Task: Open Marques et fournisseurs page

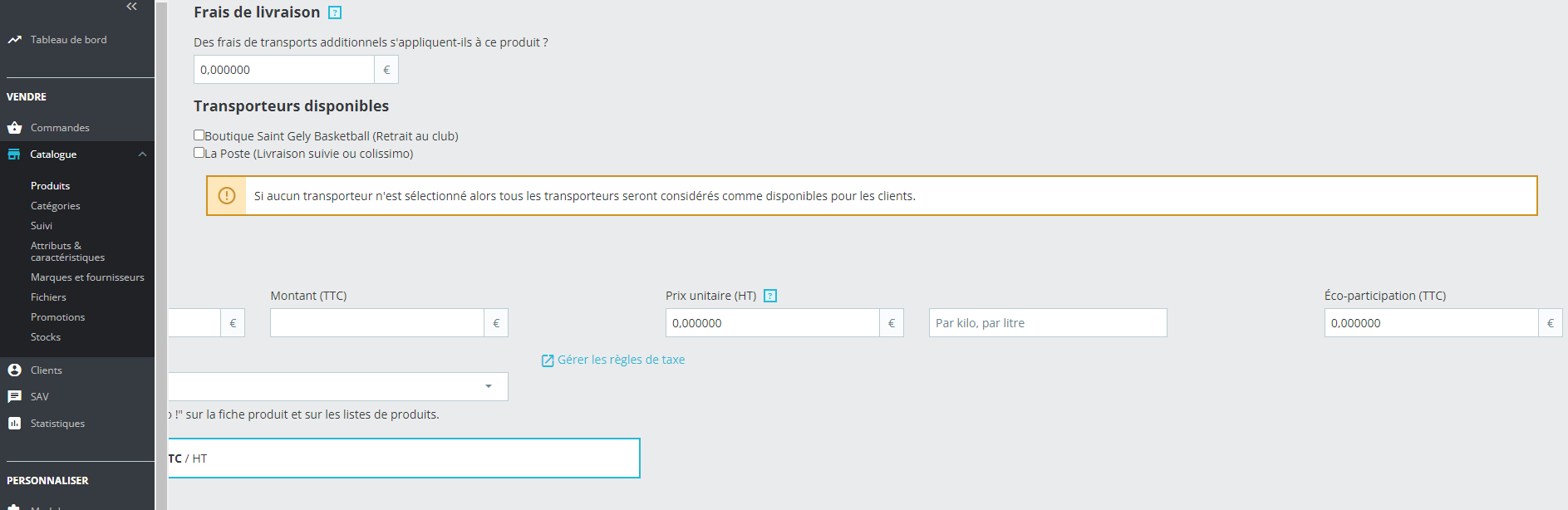Action: (87, 277)
